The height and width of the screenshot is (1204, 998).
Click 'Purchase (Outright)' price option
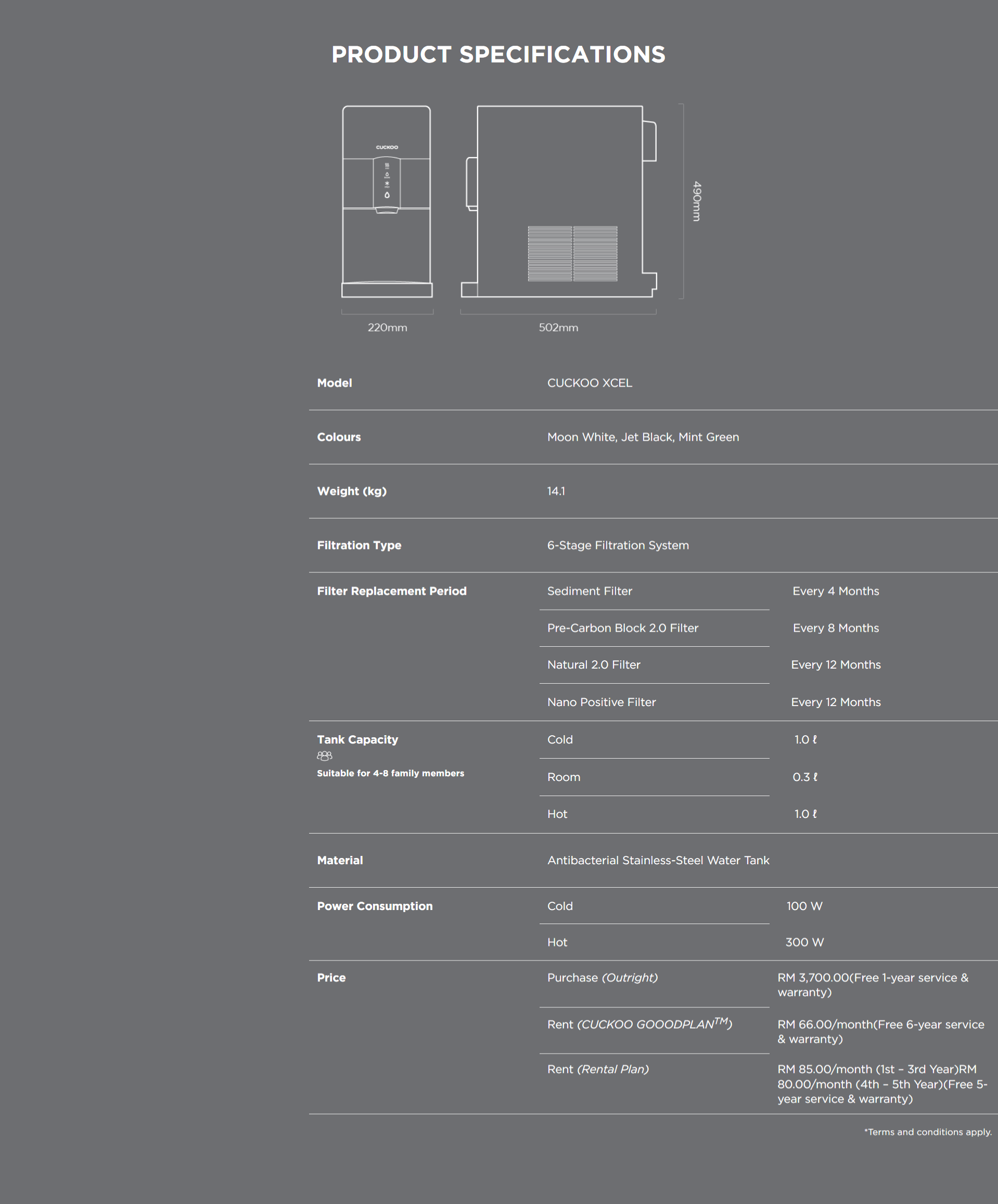point(603,978)
